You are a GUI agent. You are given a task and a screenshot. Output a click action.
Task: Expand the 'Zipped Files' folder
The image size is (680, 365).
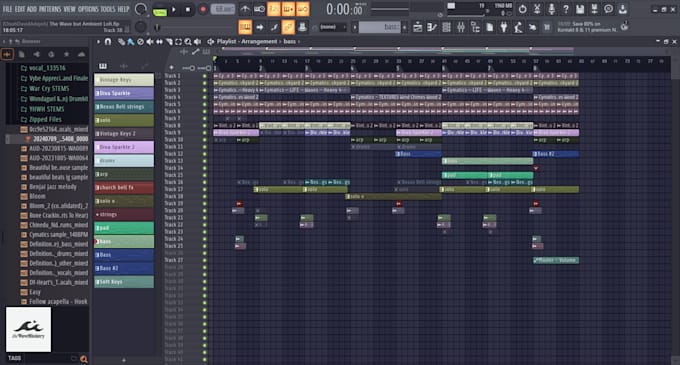[x=42, y=119]
